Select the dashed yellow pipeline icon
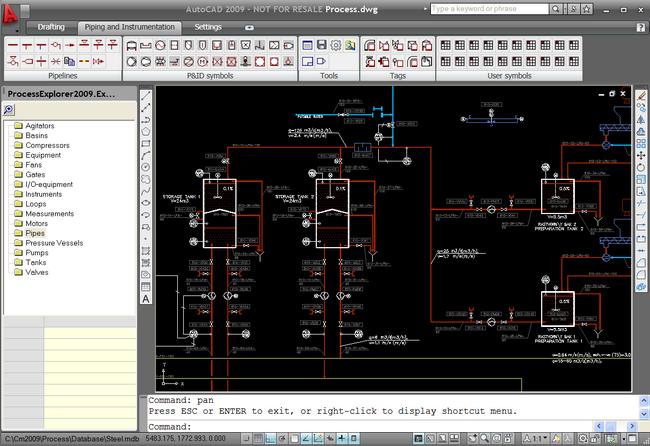This screenshot has width=650, height=446. [x=84, y=61]
